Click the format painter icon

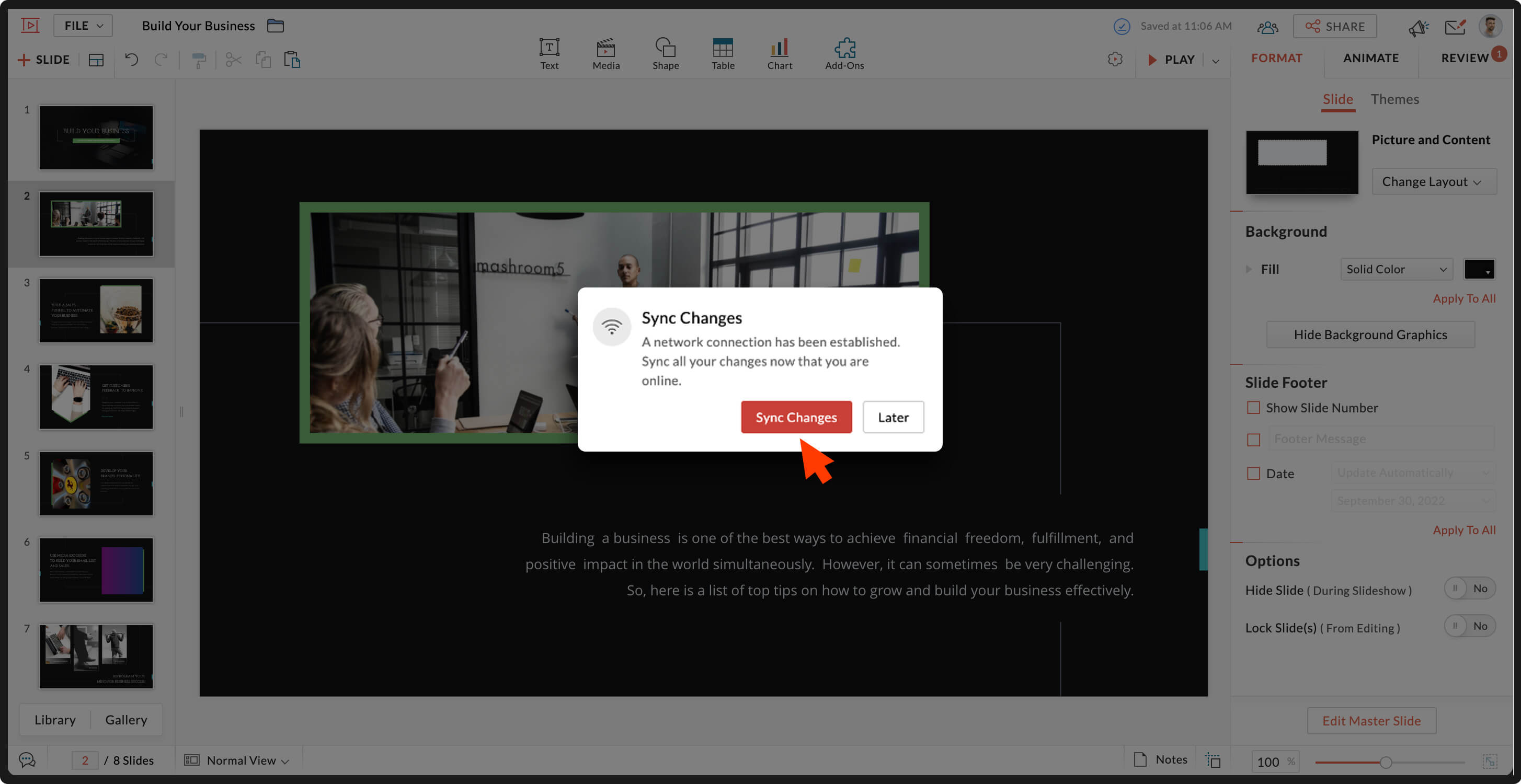(x=199, y=60)
